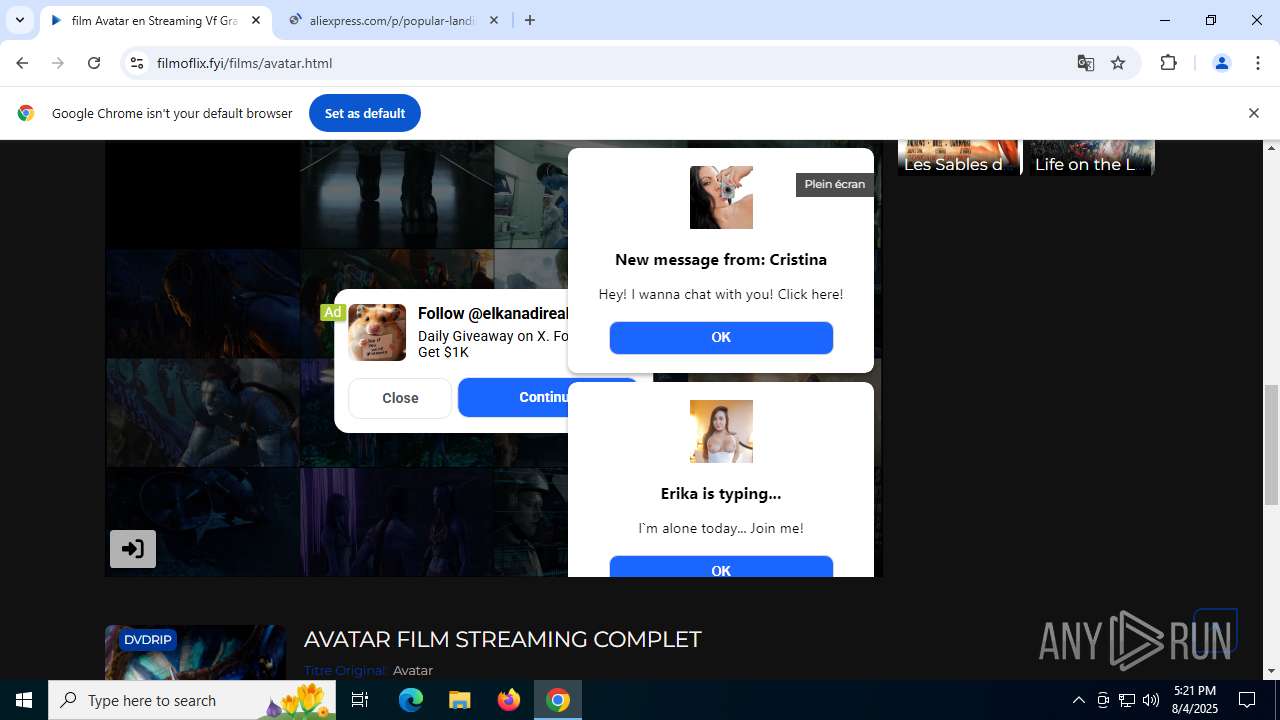Click Cristina's profile picture

(721, 197)
